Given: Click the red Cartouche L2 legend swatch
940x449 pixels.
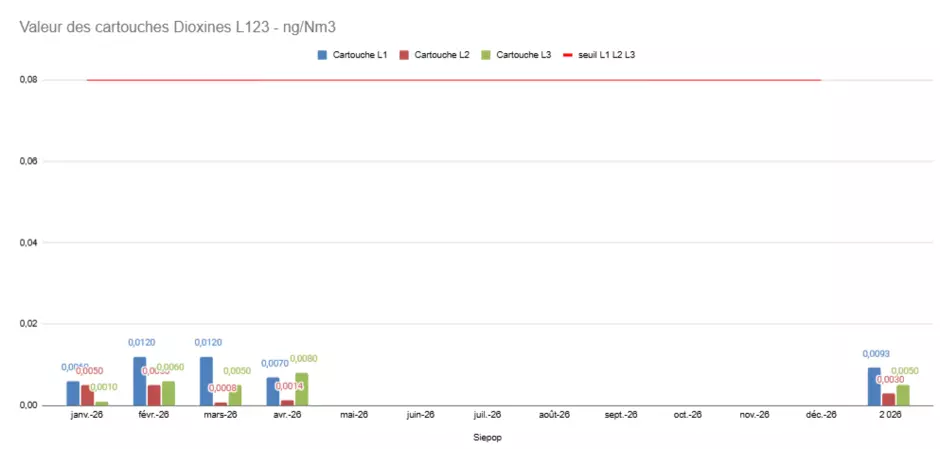Looking at the screenshot, I should (x=404, y=55).
